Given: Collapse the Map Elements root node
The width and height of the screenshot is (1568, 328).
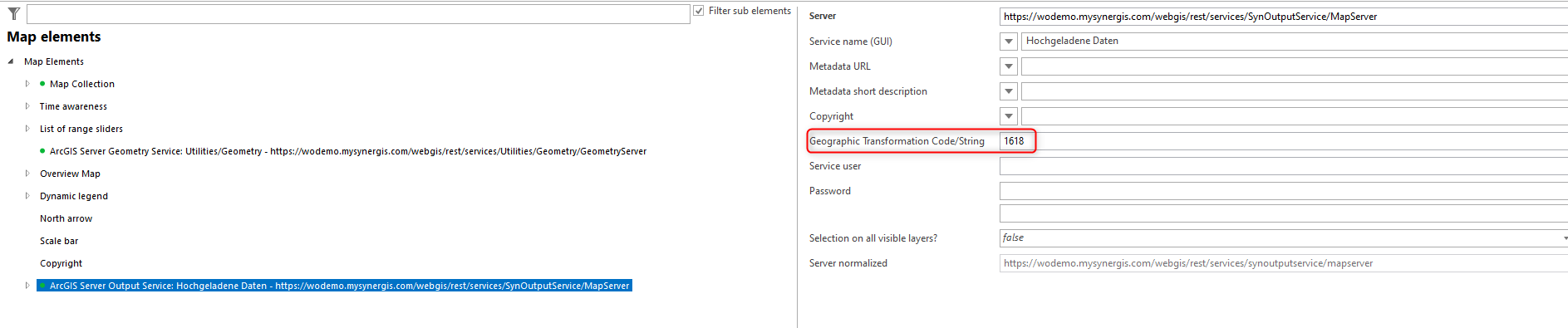Looking at the screenshot, I should point(11,61).
